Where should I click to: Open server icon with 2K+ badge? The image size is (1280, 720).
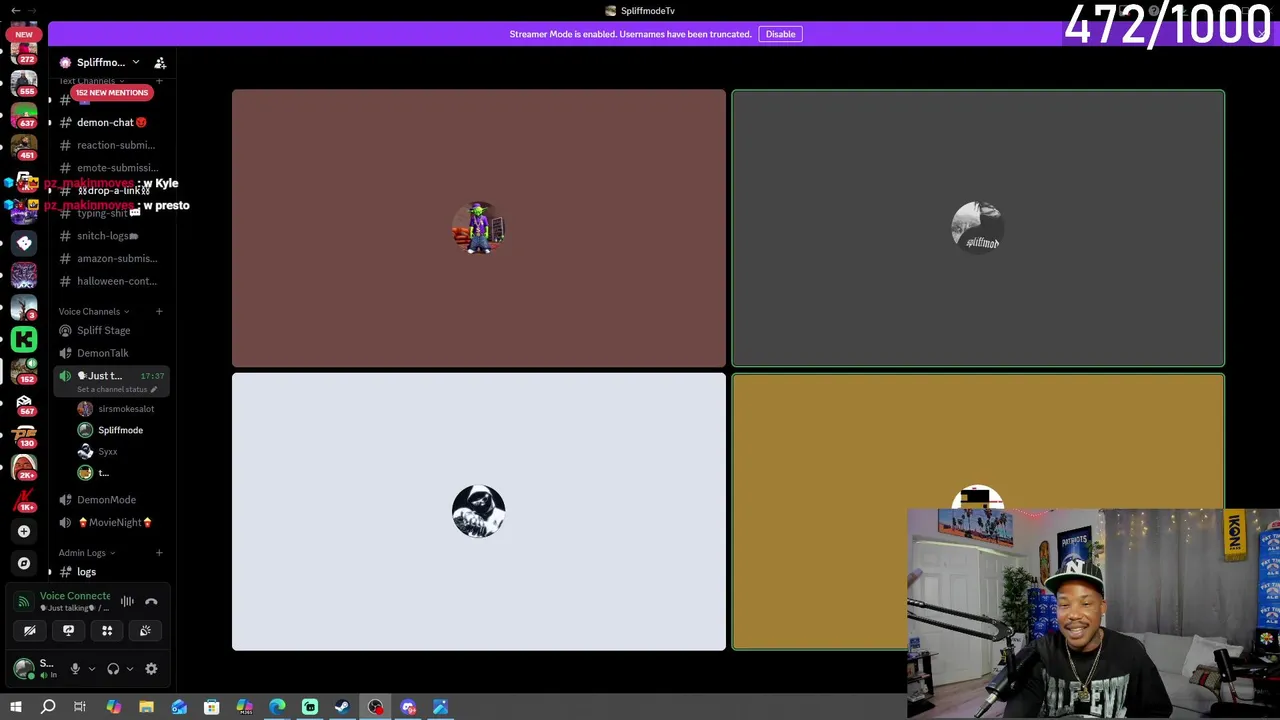tap(24, 467)
